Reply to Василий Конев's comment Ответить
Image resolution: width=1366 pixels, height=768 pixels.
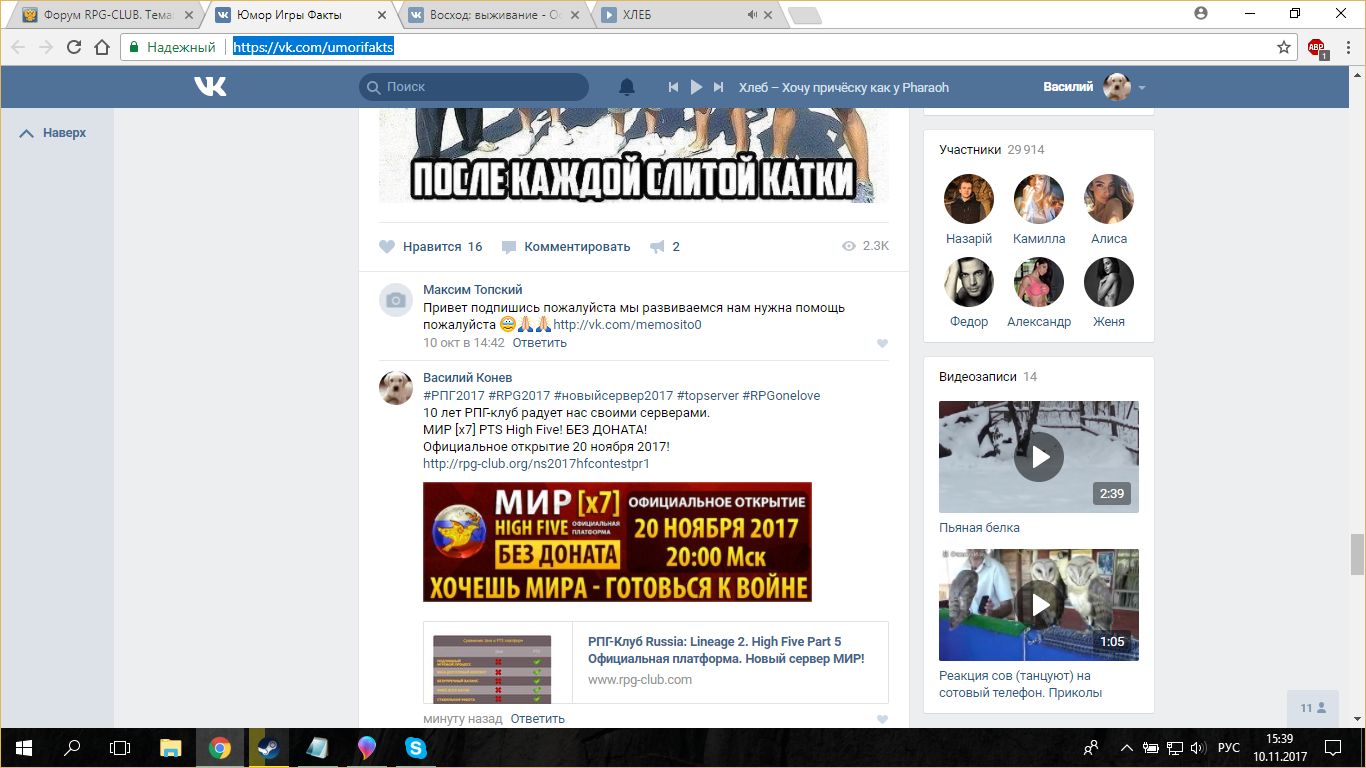pos(538,718)
